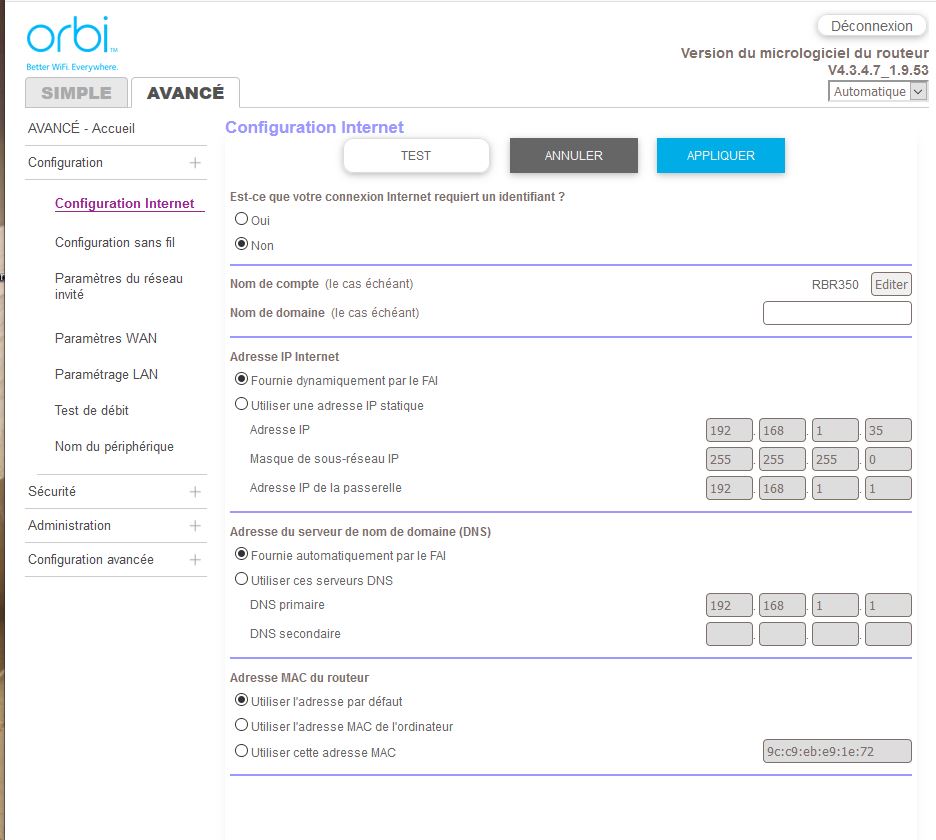Select Utiliser cette adresse MAC option
This screenshot has width=936, height=840.
(241, 751)
